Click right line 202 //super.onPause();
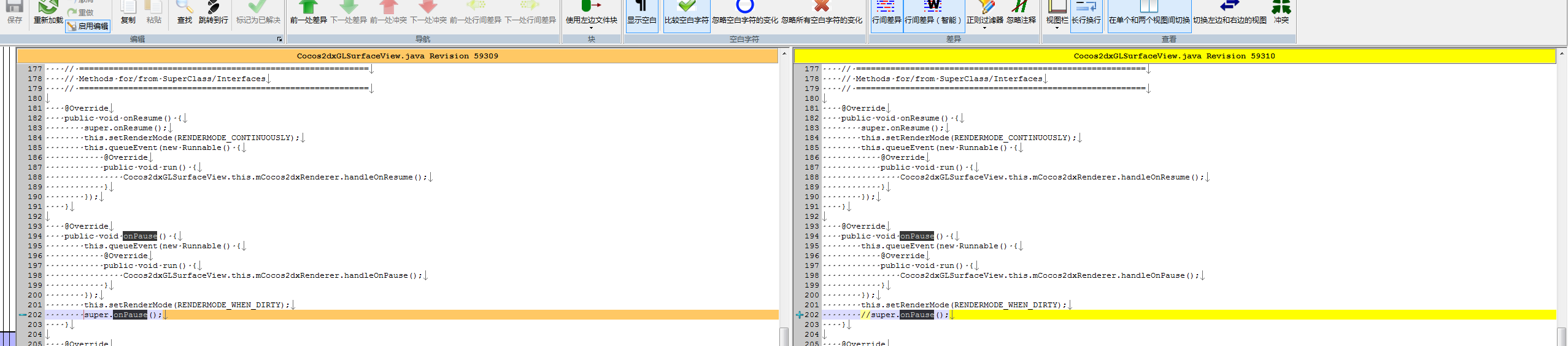This screenshot has height=346, width=1568. tap(905, 315)
